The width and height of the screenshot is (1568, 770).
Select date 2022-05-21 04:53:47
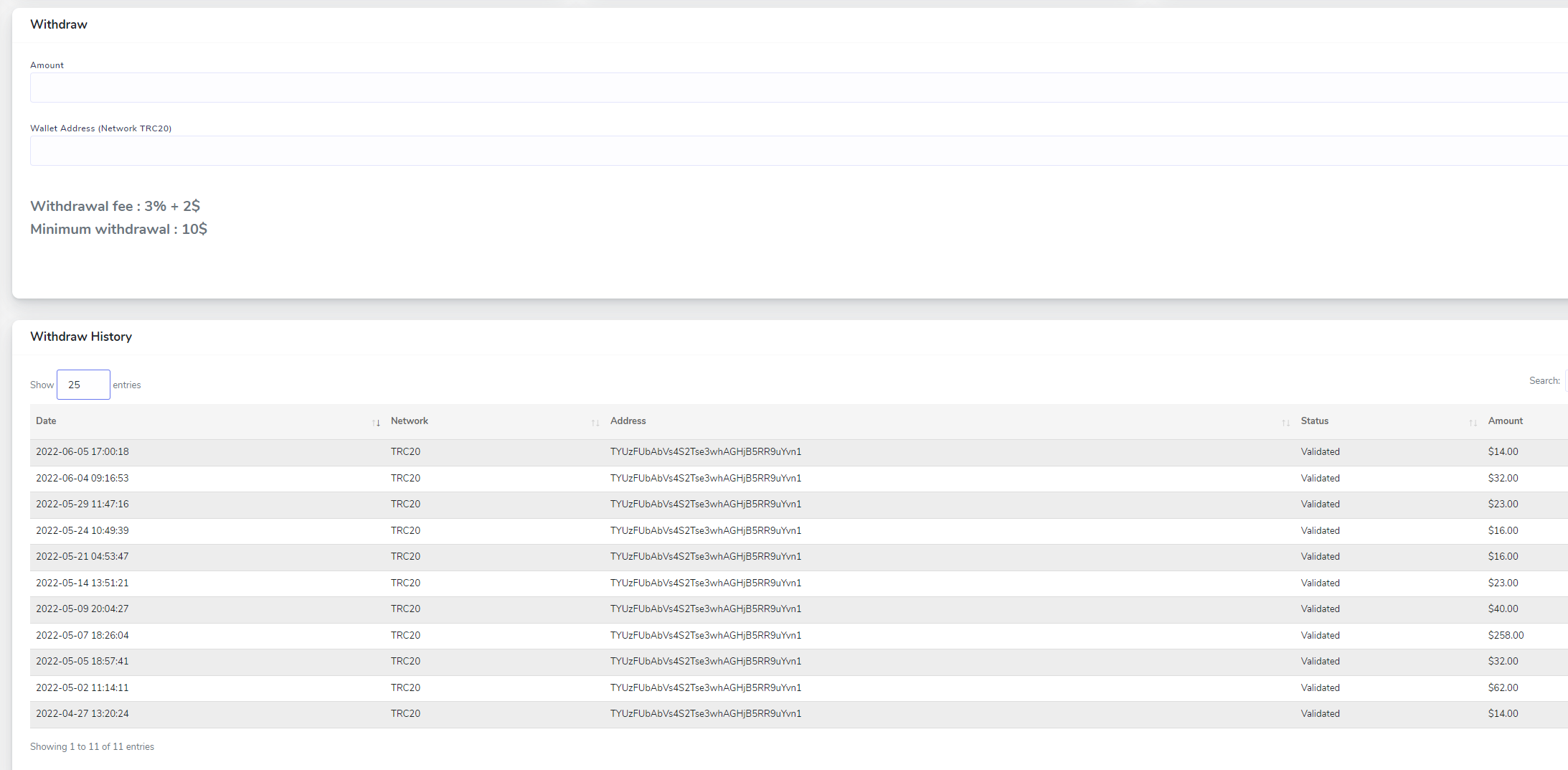pos(82,557)
